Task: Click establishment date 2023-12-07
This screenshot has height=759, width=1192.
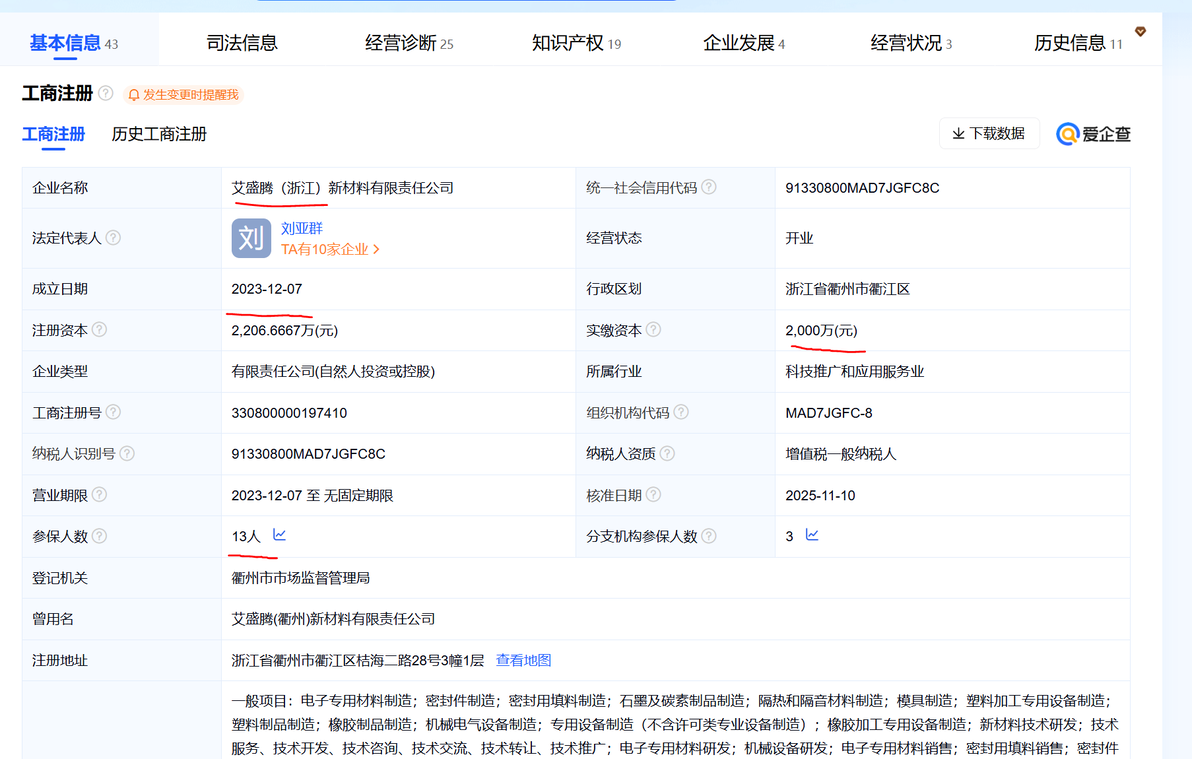Action: coord(267,289)
